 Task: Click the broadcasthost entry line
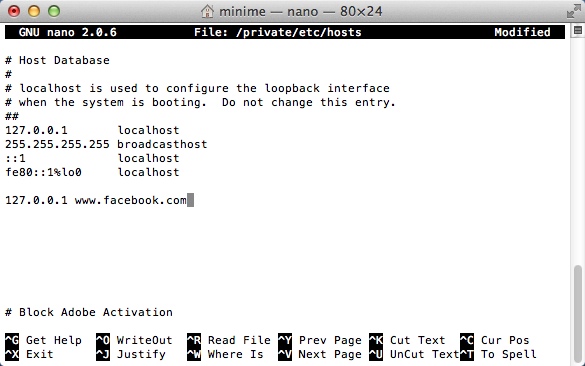[x=106, y=144]
